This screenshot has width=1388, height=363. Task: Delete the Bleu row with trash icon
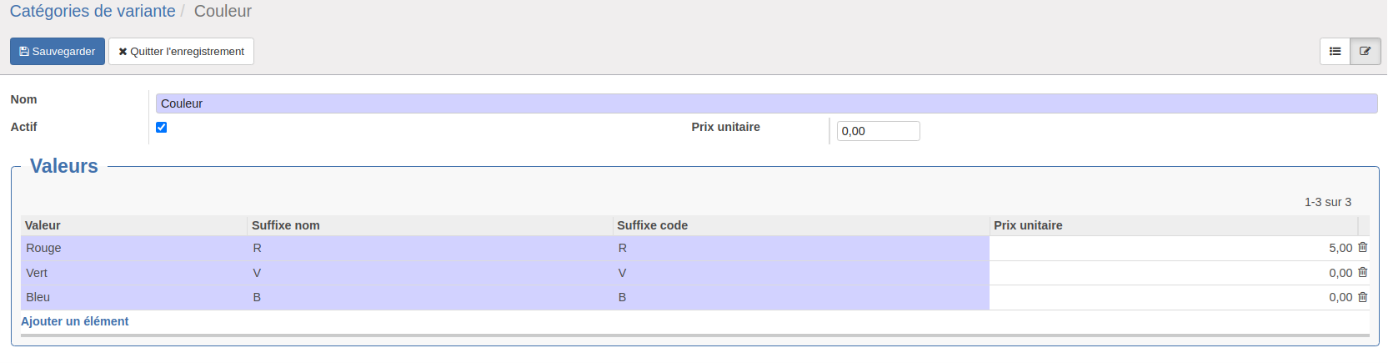[1362, 297]
